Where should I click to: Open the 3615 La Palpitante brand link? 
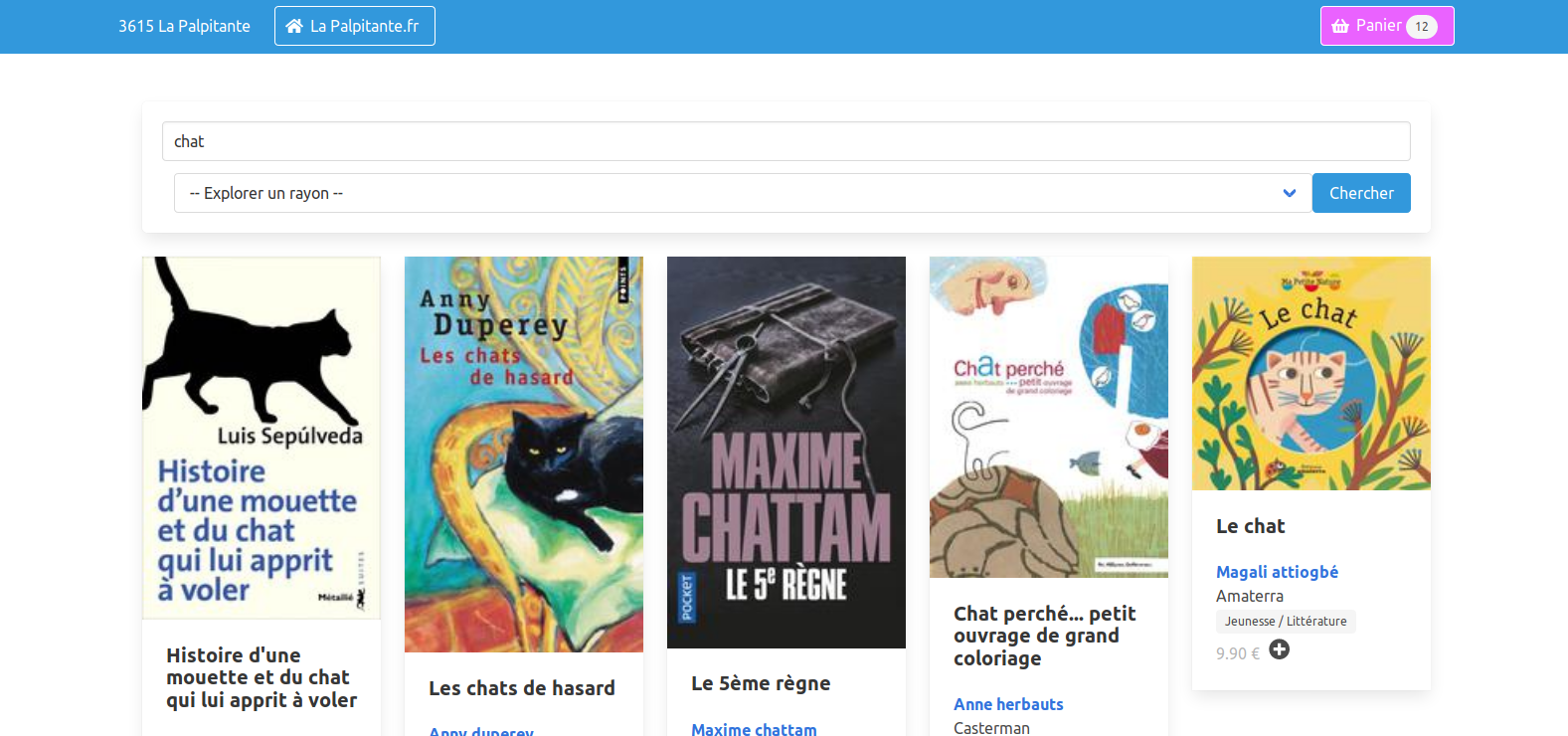(x=184, y=26)
